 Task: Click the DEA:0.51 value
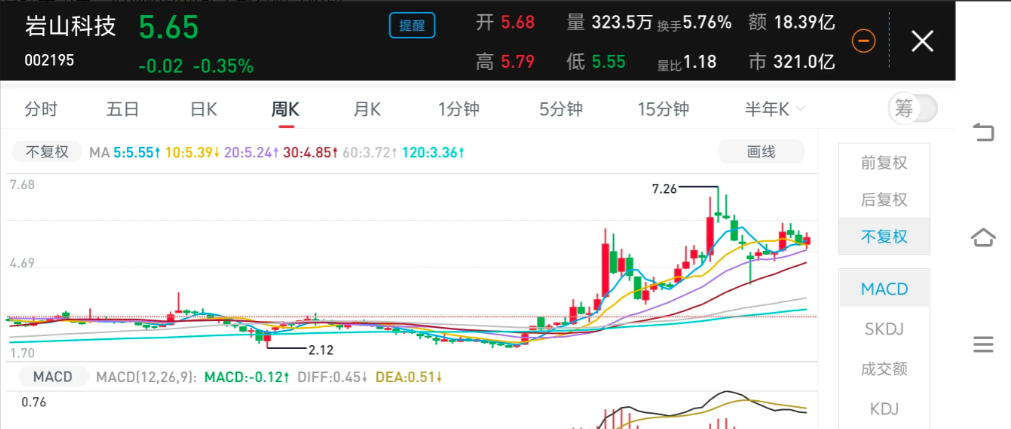point(407,377)
